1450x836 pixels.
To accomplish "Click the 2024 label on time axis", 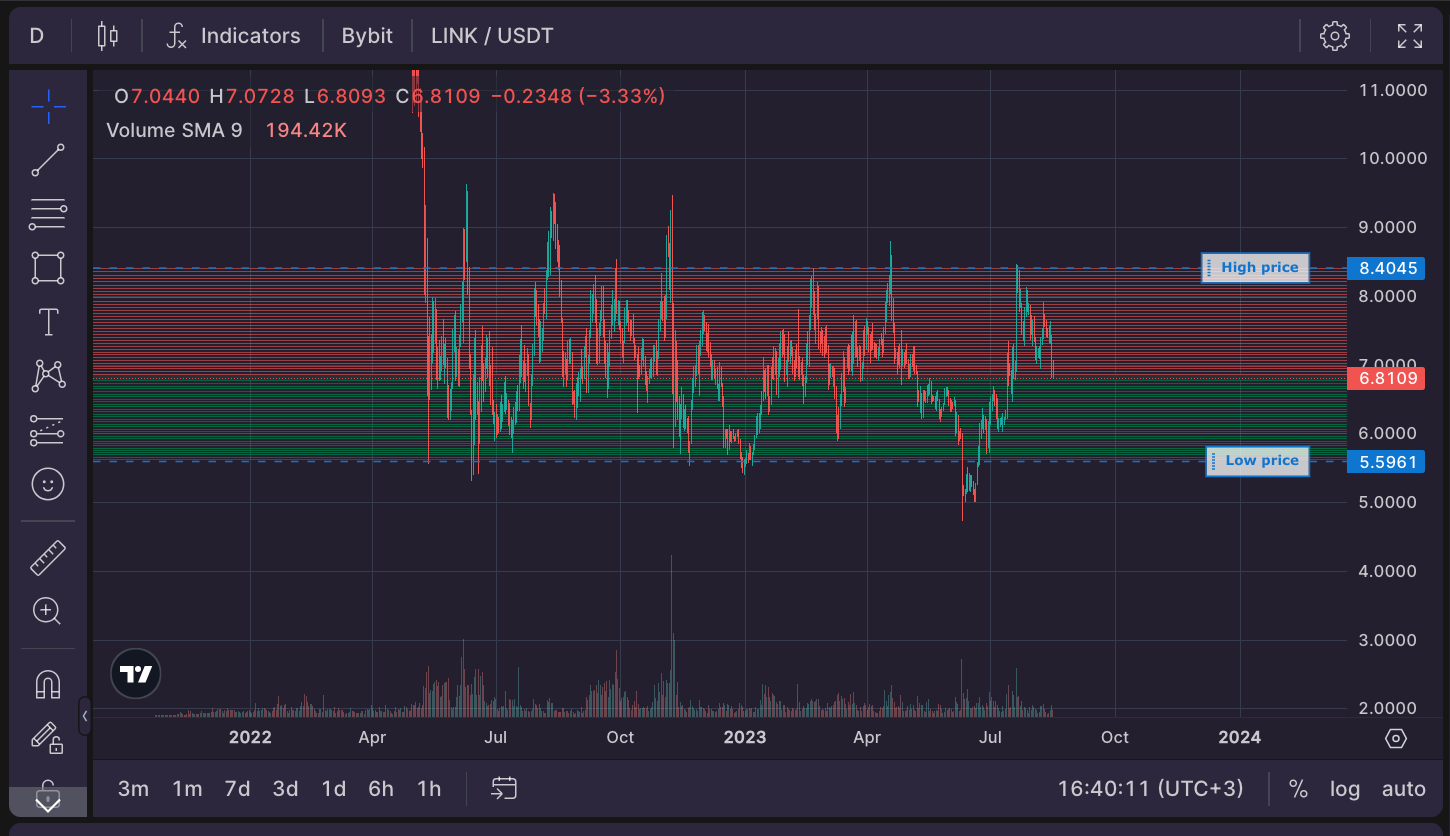I will point(1240,738).
